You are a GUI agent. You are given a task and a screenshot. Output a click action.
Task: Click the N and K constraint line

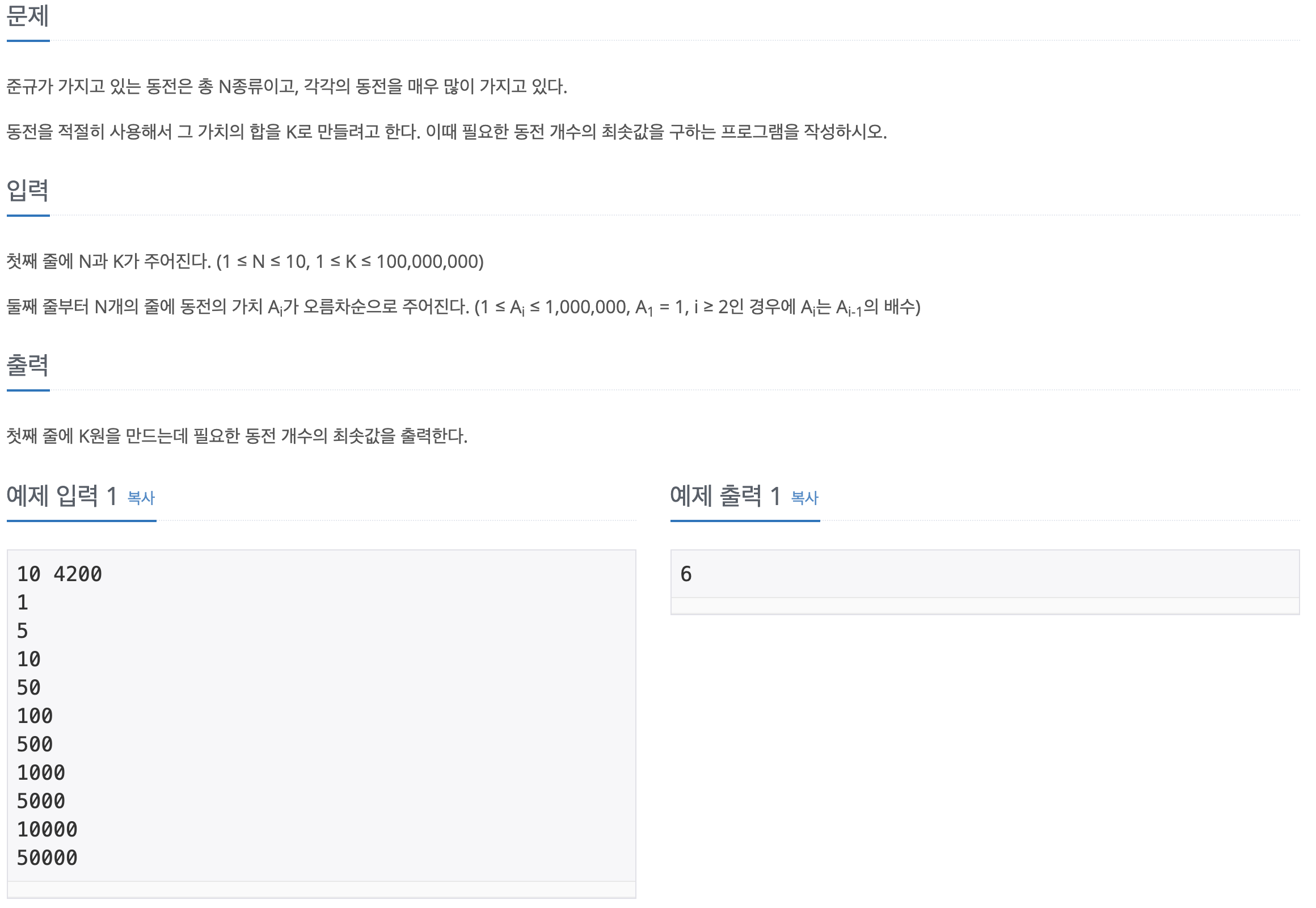(x=245, y=262)
